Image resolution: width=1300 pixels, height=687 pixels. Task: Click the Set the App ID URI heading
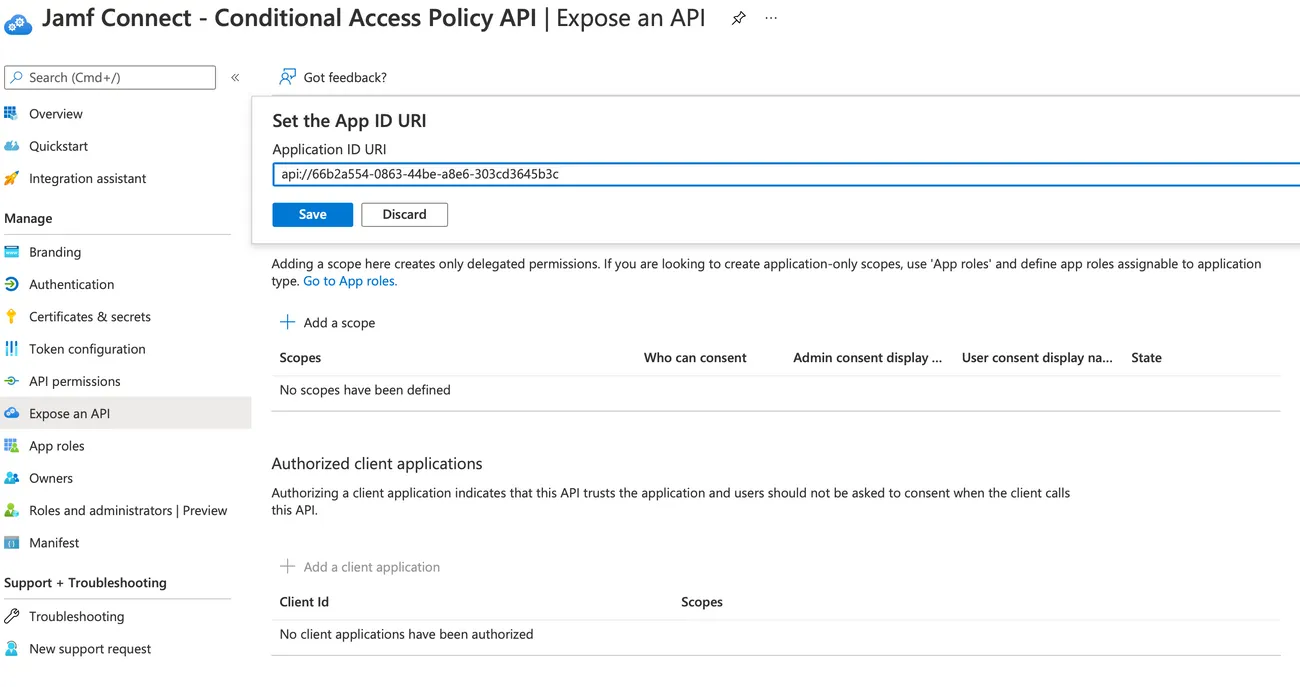click(x=349, y=120)
